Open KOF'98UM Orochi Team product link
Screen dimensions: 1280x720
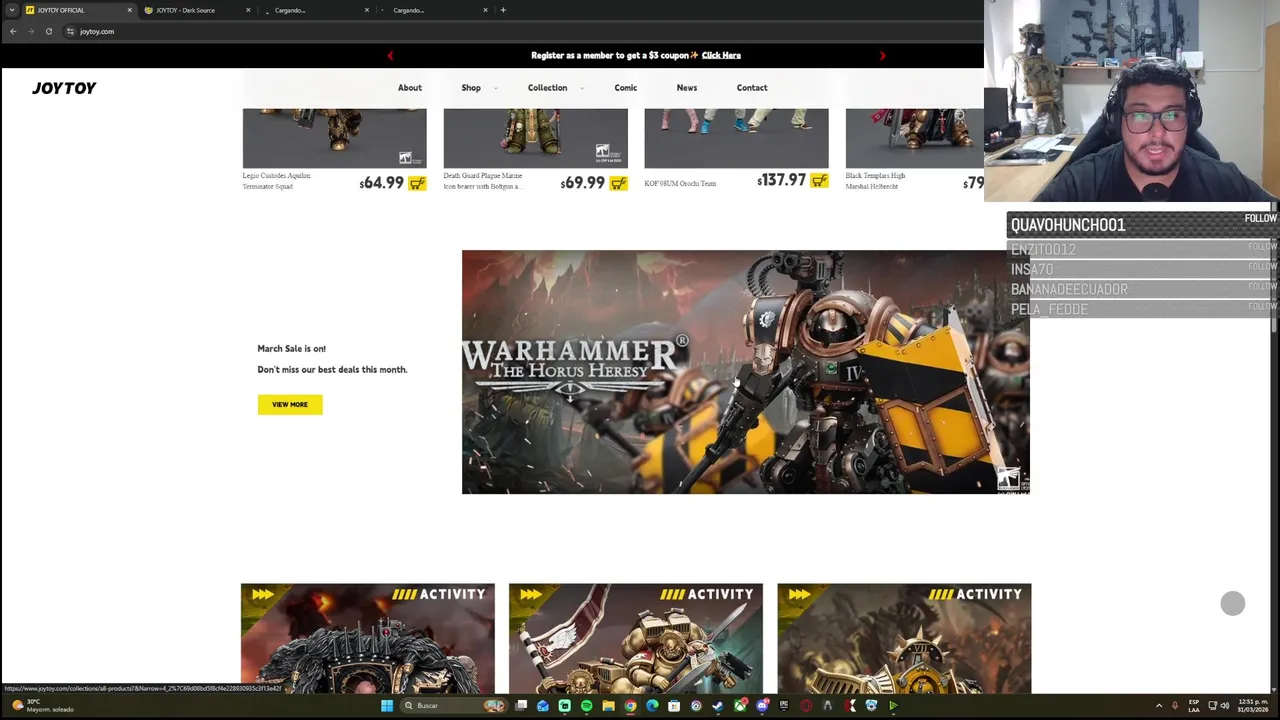[x=680, y=184]
